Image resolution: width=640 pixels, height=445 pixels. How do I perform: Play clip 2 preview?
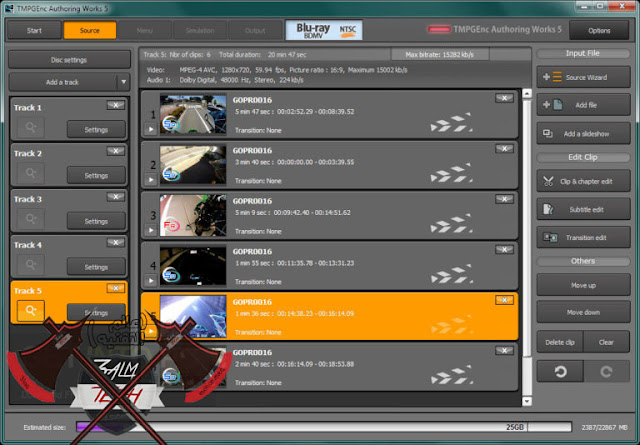pyautogui.click(x=151, y=180)
